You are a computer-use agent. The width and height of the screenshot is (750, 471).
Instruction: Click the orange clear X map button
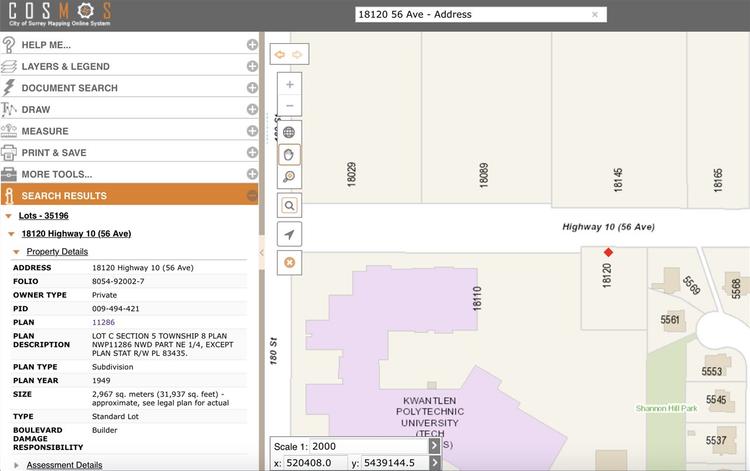289,263
